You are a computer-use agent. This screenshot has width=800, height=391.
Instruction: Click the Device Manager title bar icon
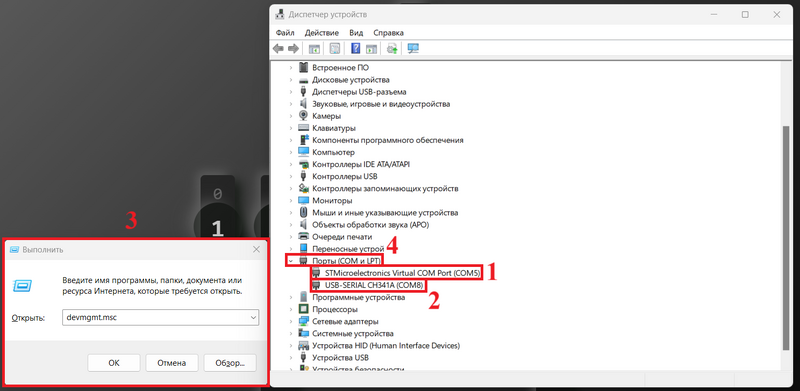(280, 14)
